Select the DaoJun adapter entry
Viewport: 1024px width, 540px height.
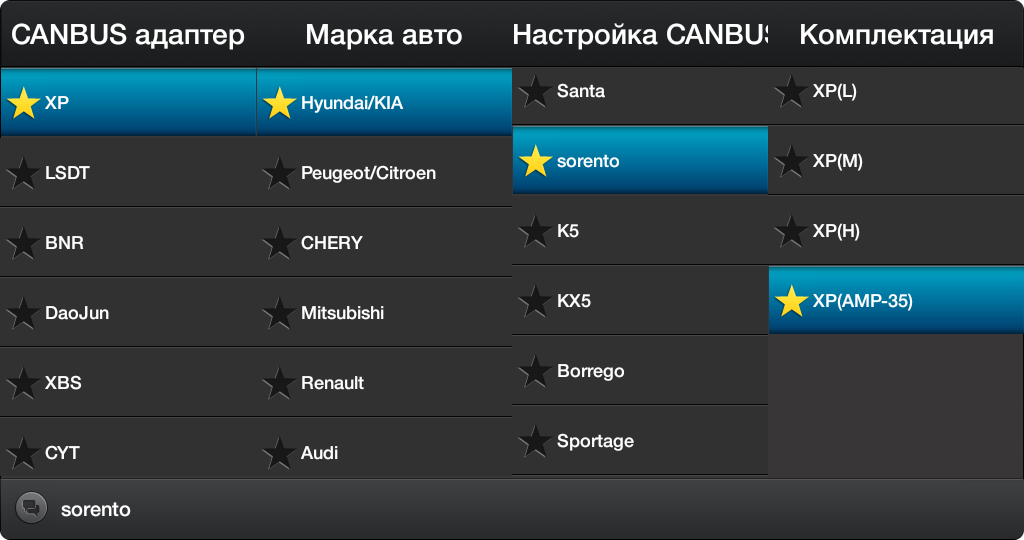click(x=128, y=313)
